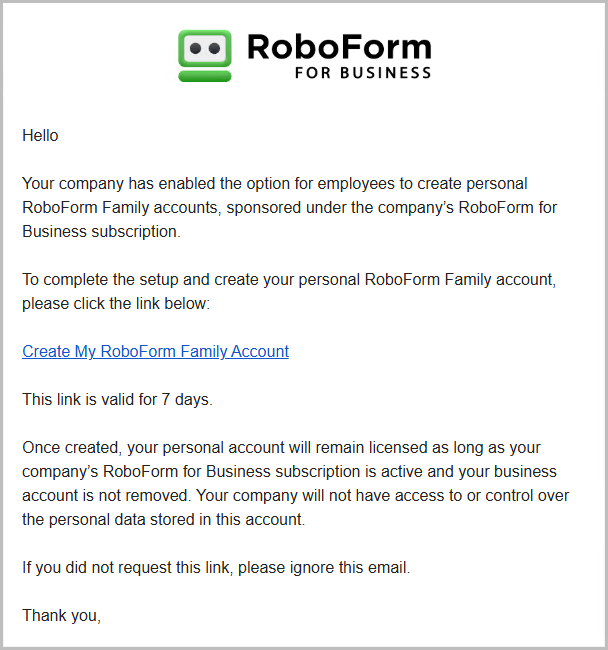608x650 pixels.
Task: Click the RoboForm wordmark in the header
Action: pyautogui.click(x=338, y=46)
